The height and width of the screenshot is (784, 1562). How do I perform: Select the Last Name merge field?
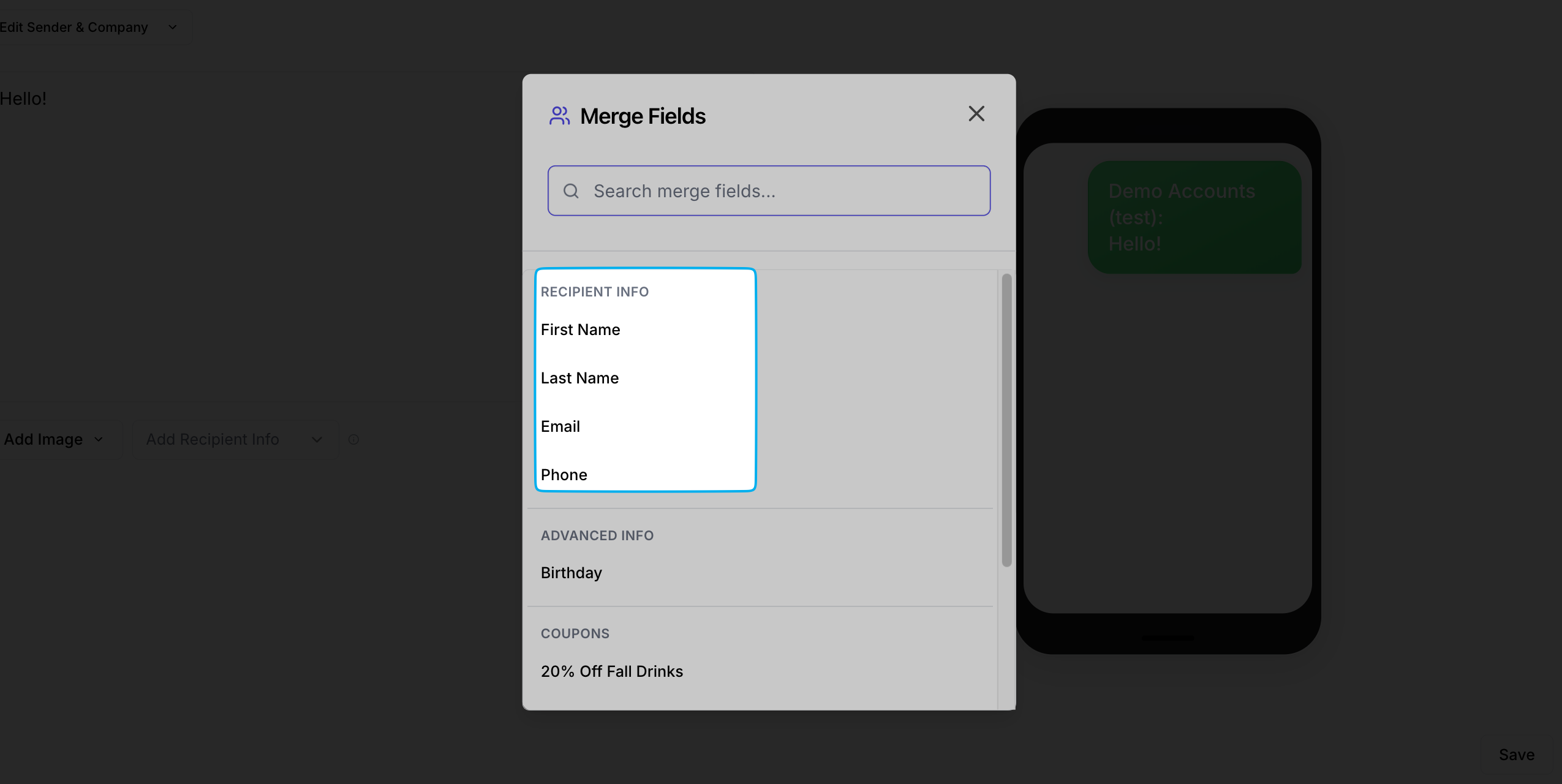click(579, 378)
